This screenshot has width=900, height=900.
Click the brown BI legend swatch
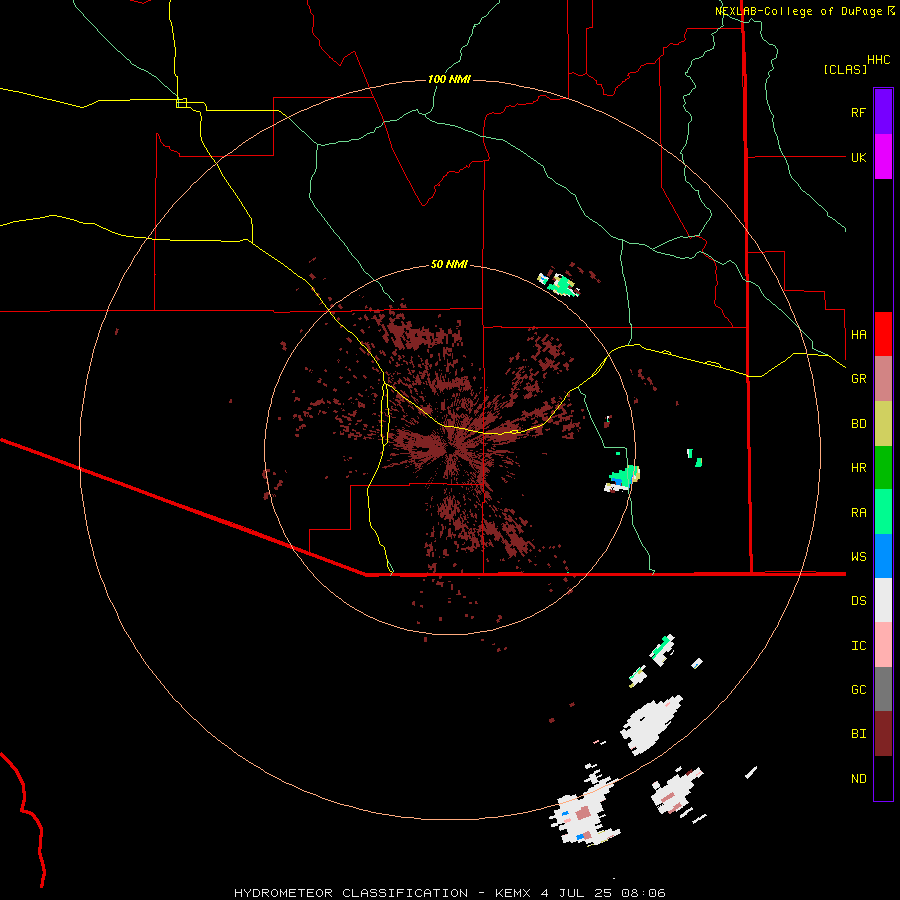coord(883,734)
